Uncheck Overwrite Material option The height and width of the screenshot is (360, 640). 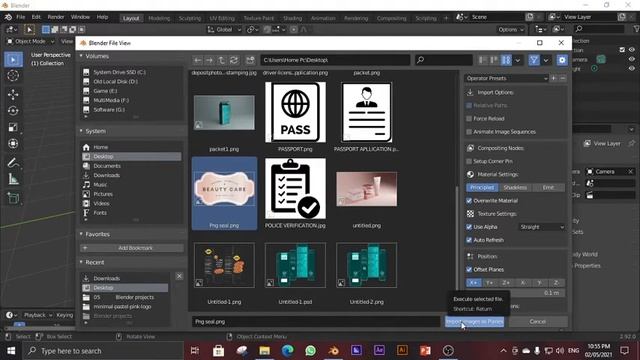coord(469,201)
